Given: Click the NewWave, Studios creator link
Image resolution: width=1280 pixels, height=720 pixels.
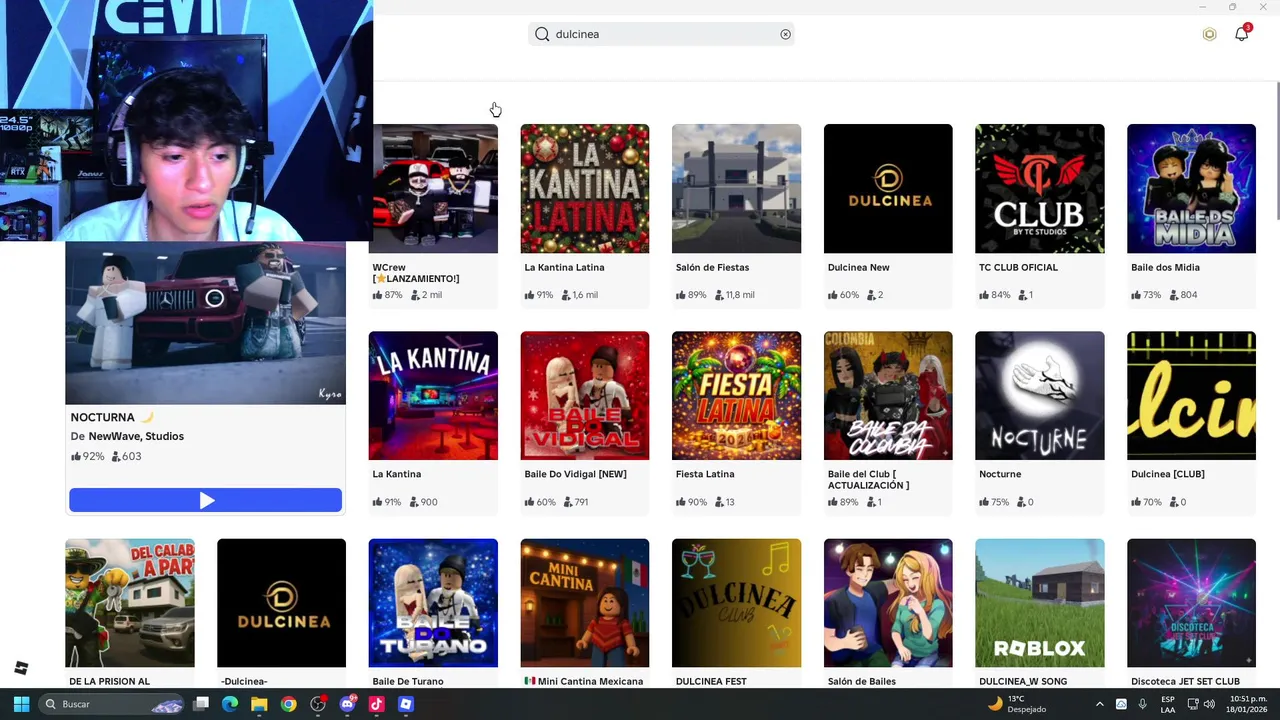Looking at the screenshot, I should pos(136,436).
